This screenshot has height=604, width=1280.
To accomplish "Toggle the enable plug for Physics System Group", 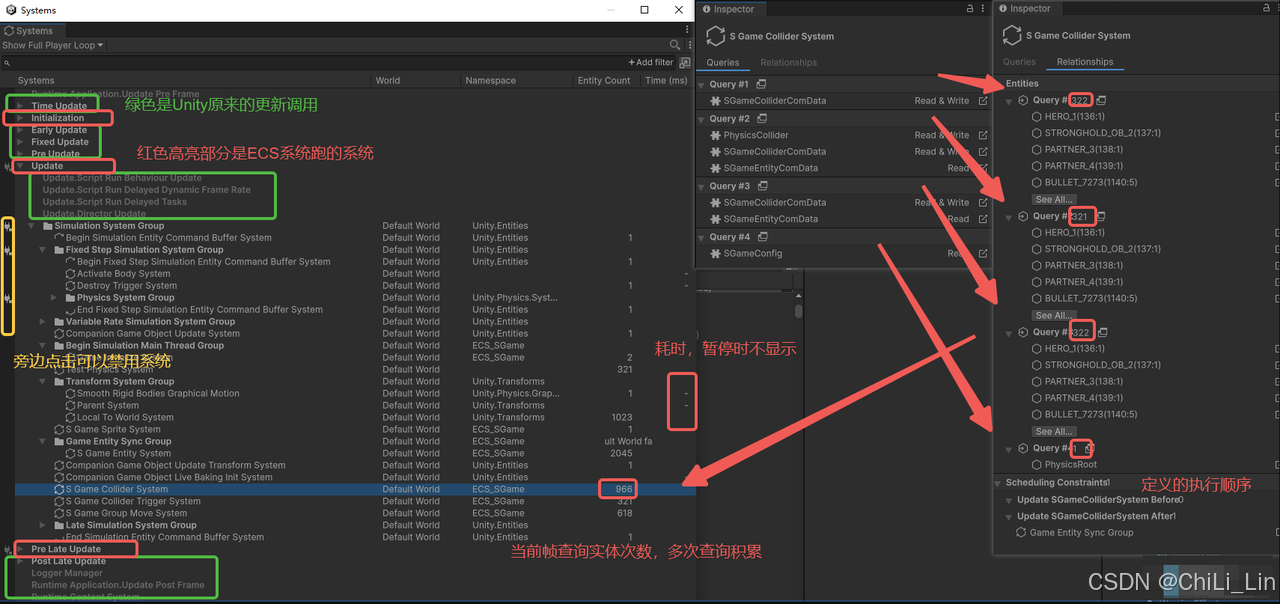I will [9, 298].
